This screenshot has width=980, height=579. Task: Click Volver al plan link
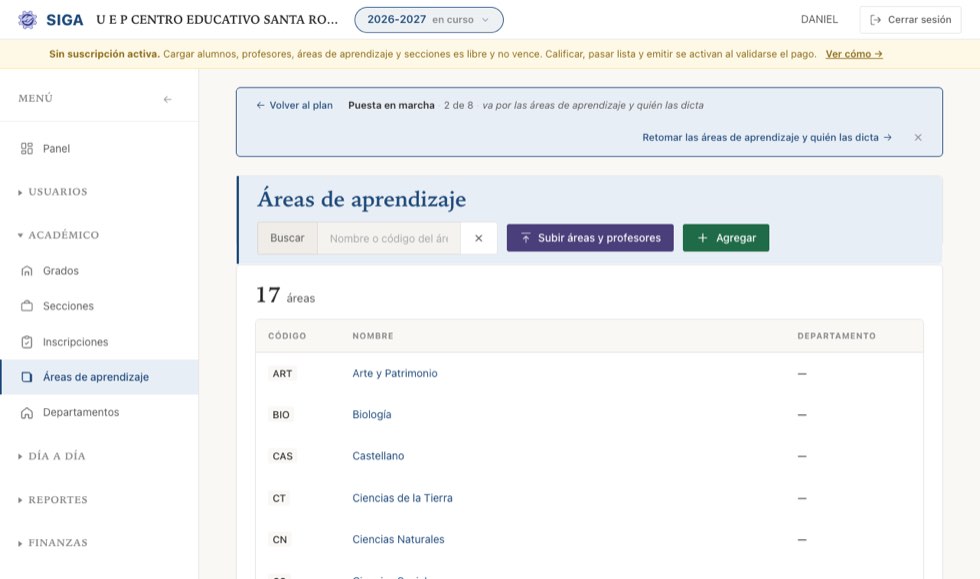click(294, 106)
